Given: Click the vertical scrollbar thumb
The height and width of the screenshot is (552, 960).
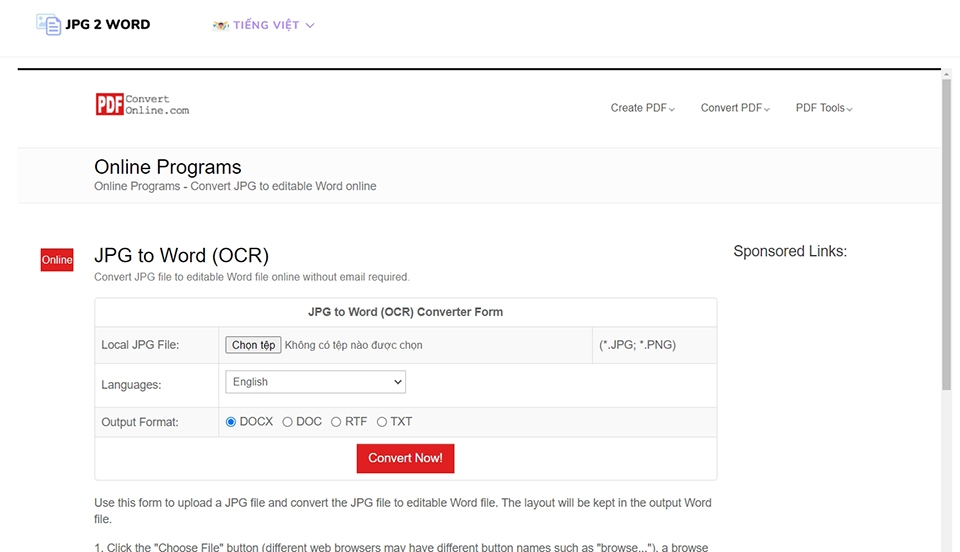Looking at the screenshot, I should point(946,234).
